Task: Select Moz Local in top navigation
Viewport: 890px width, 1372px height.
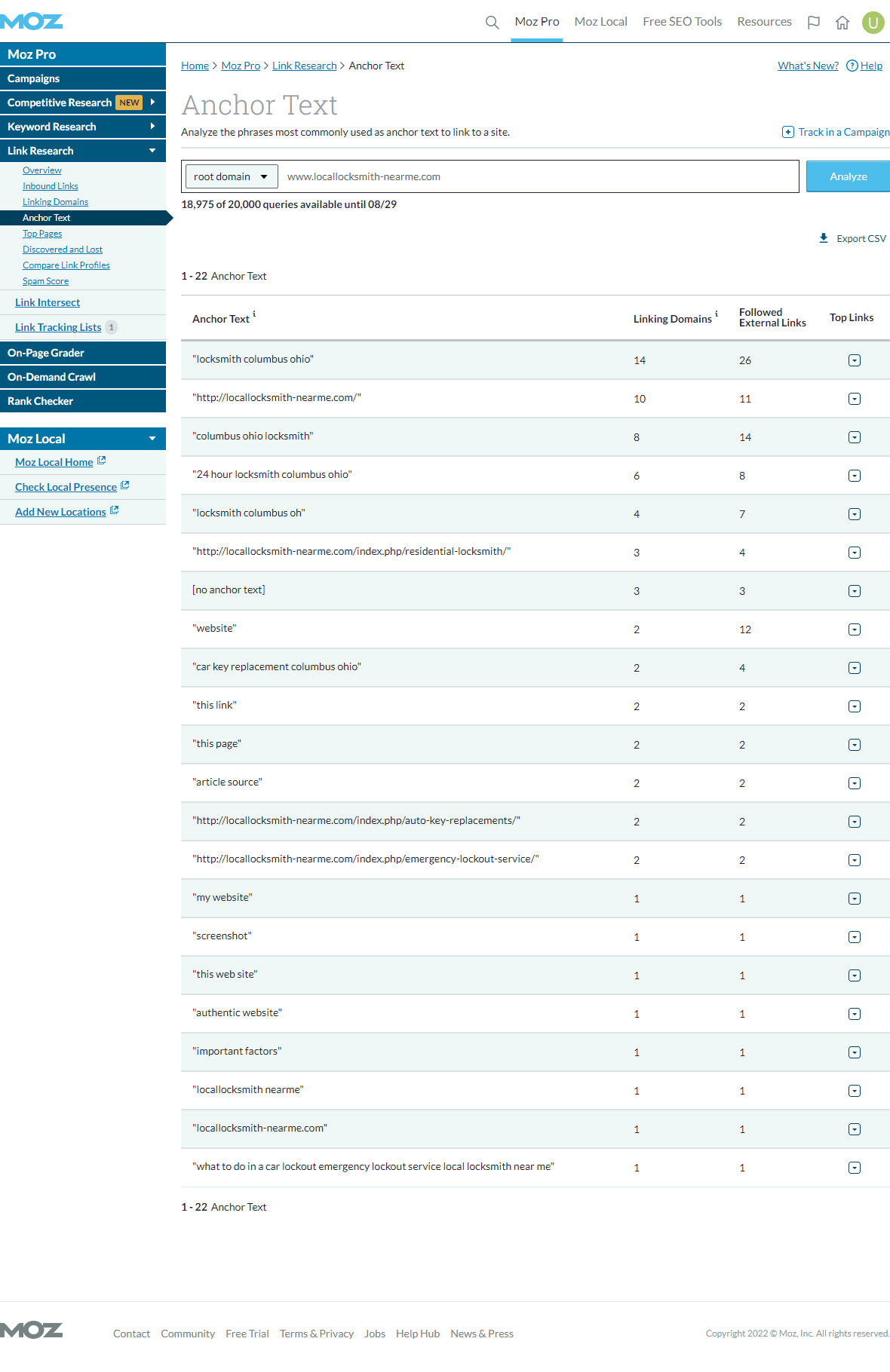Action: (x=601, y=22)
